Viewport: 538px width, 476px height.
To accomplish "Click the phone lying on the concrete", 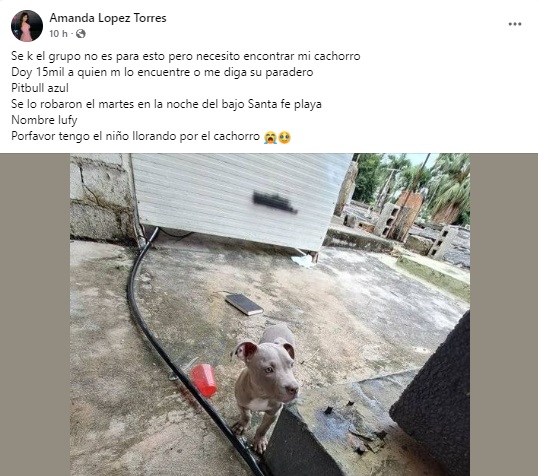I will [x=244, y=304].
